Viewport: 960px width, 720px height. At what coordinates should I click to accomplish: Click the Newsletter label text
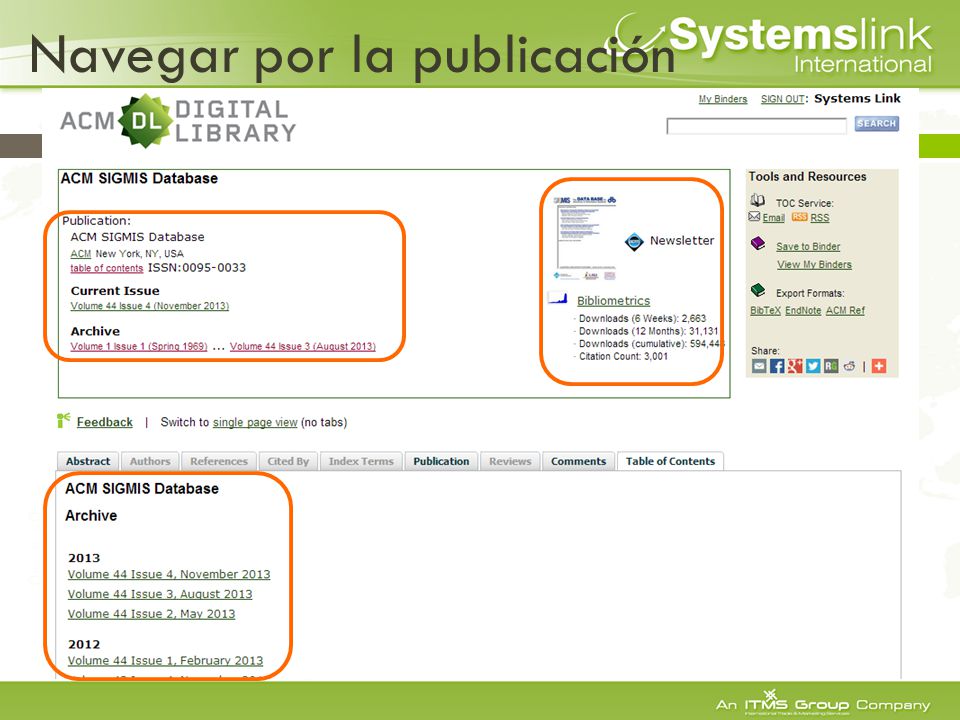point(682,241)
